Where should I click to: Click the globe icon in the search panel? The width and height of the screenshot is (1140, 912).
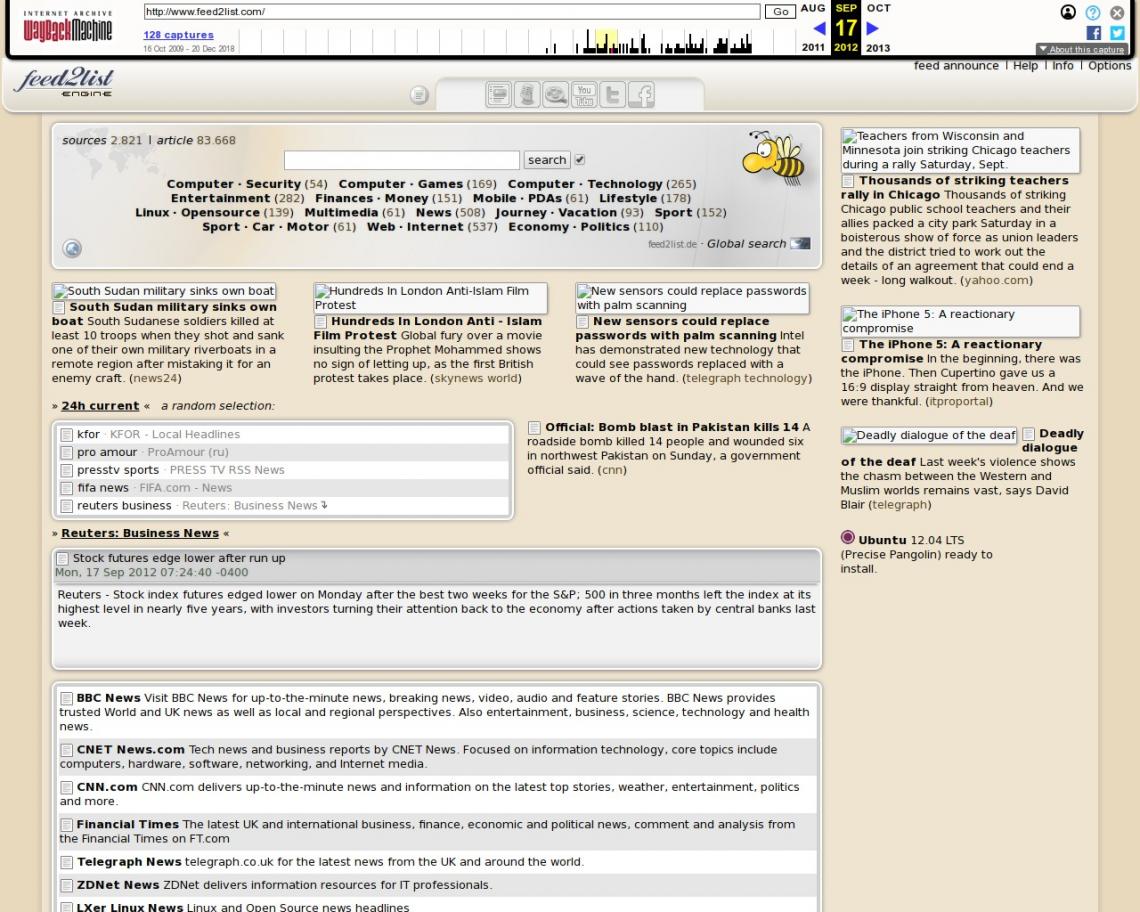(x=72, y=249)
